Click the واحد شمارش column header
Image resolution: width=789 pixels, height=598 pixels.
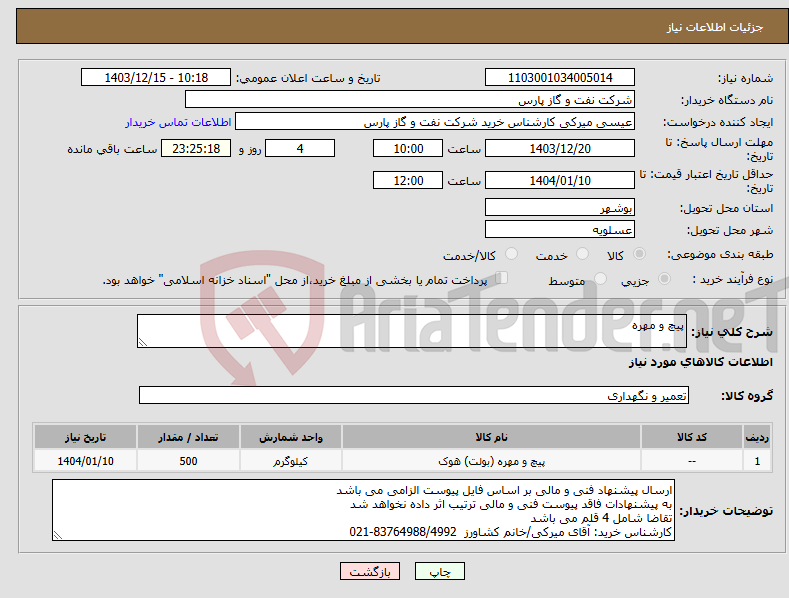click(291, 437)
